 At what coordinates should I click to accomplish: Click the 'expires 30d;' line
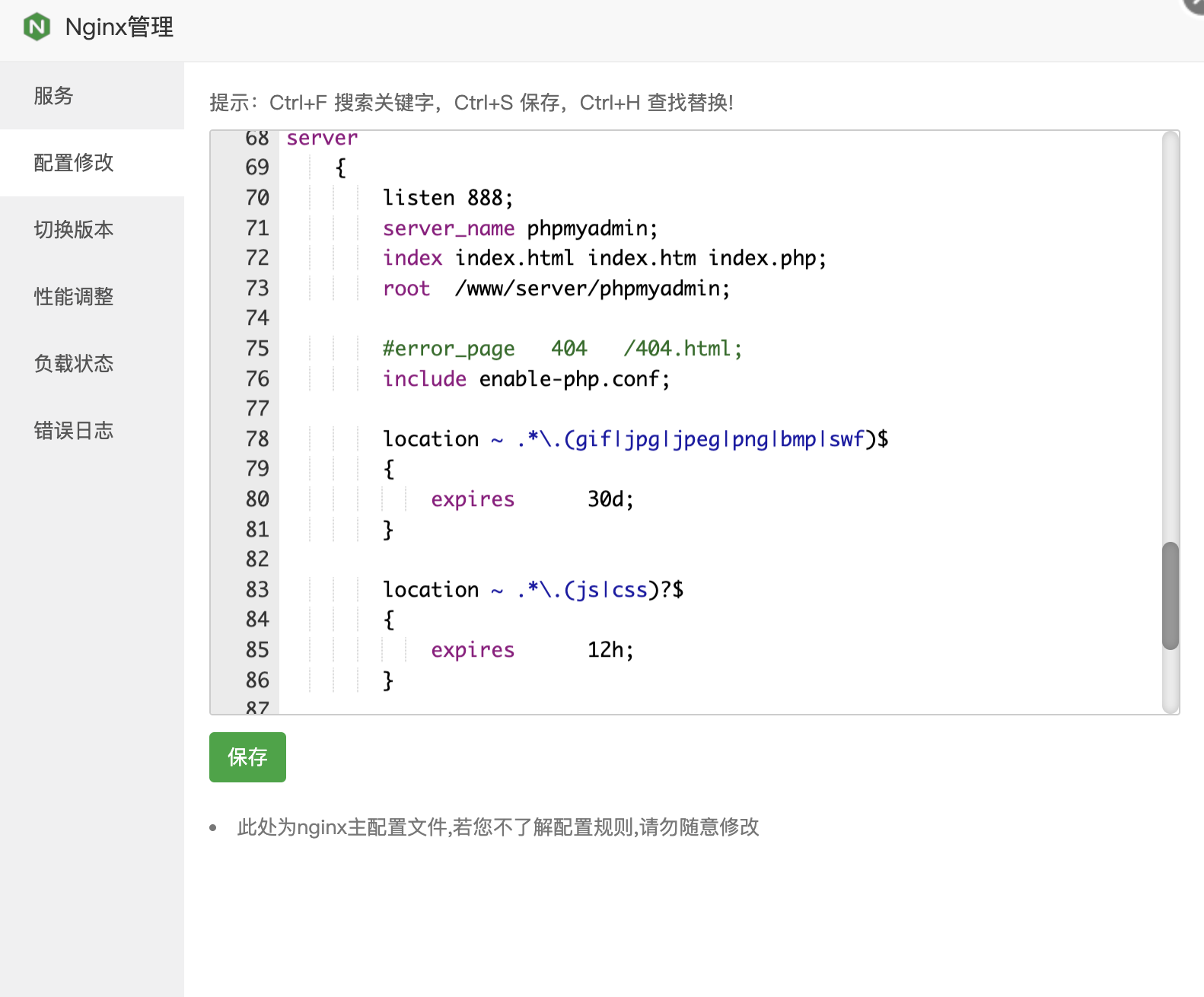point(532,499)
